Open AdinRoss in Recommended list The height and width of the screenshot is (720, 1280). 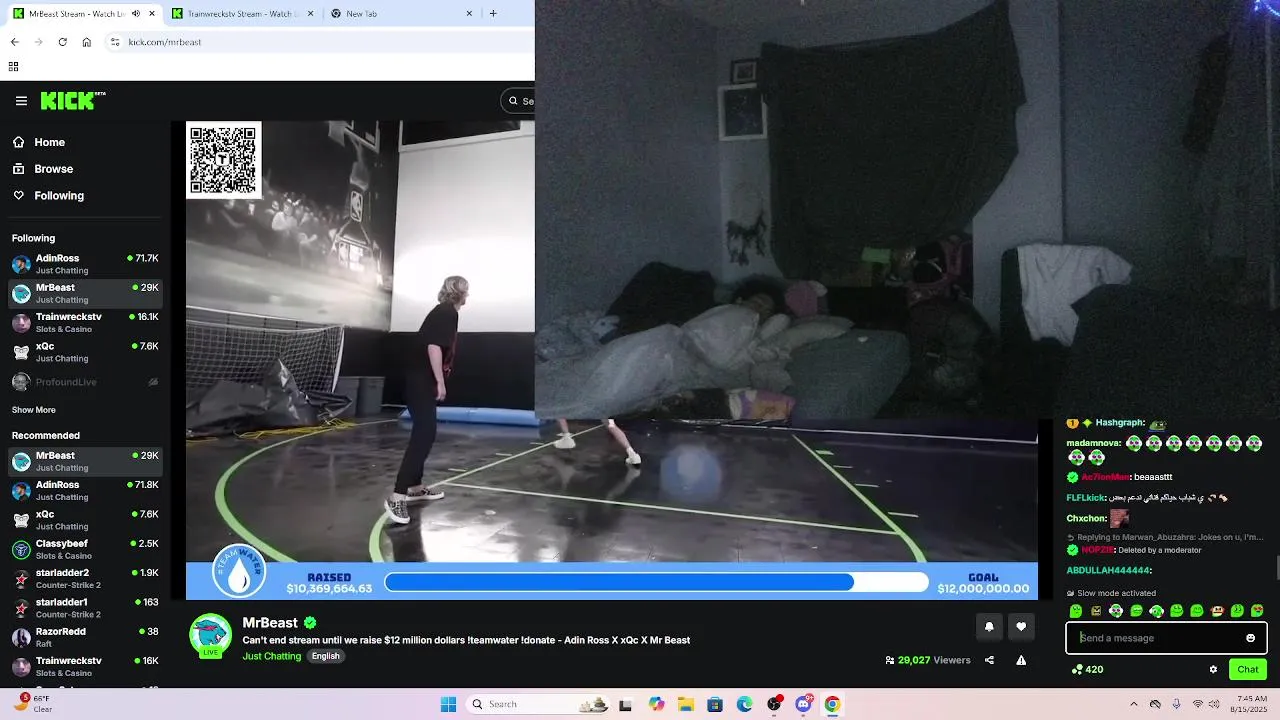coord(85,491)
